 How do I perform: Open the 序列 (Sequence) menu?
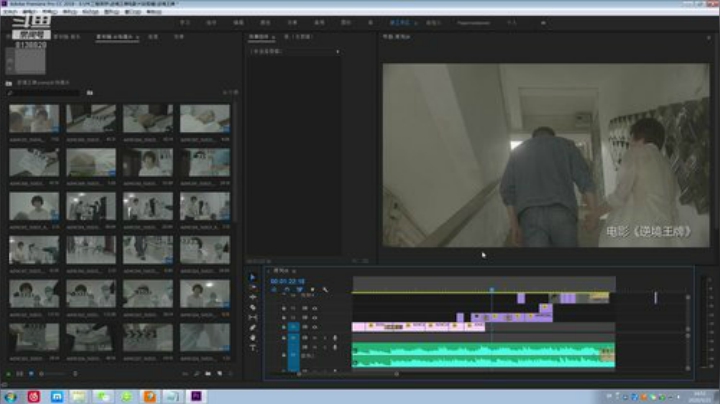[70, 12]
